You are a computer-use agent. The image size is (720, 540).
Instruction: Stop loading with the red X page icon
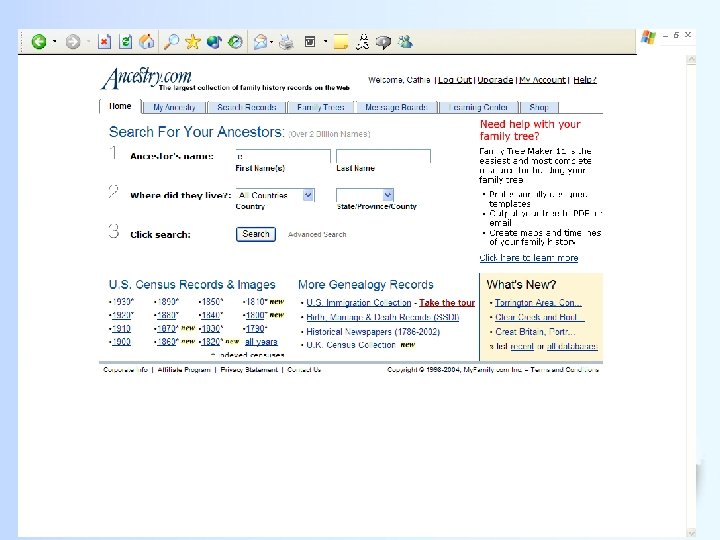click(105, 42)
